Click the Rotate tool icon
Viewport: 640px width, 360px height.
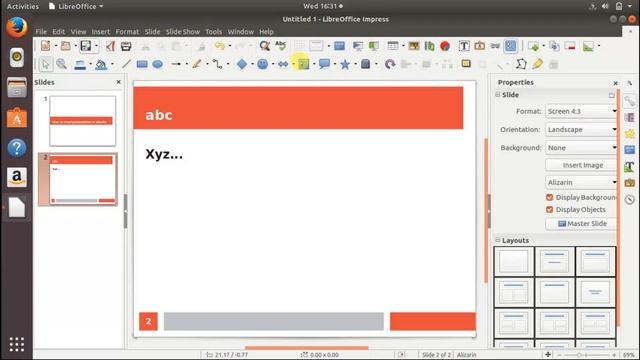(x=390, y=64)
